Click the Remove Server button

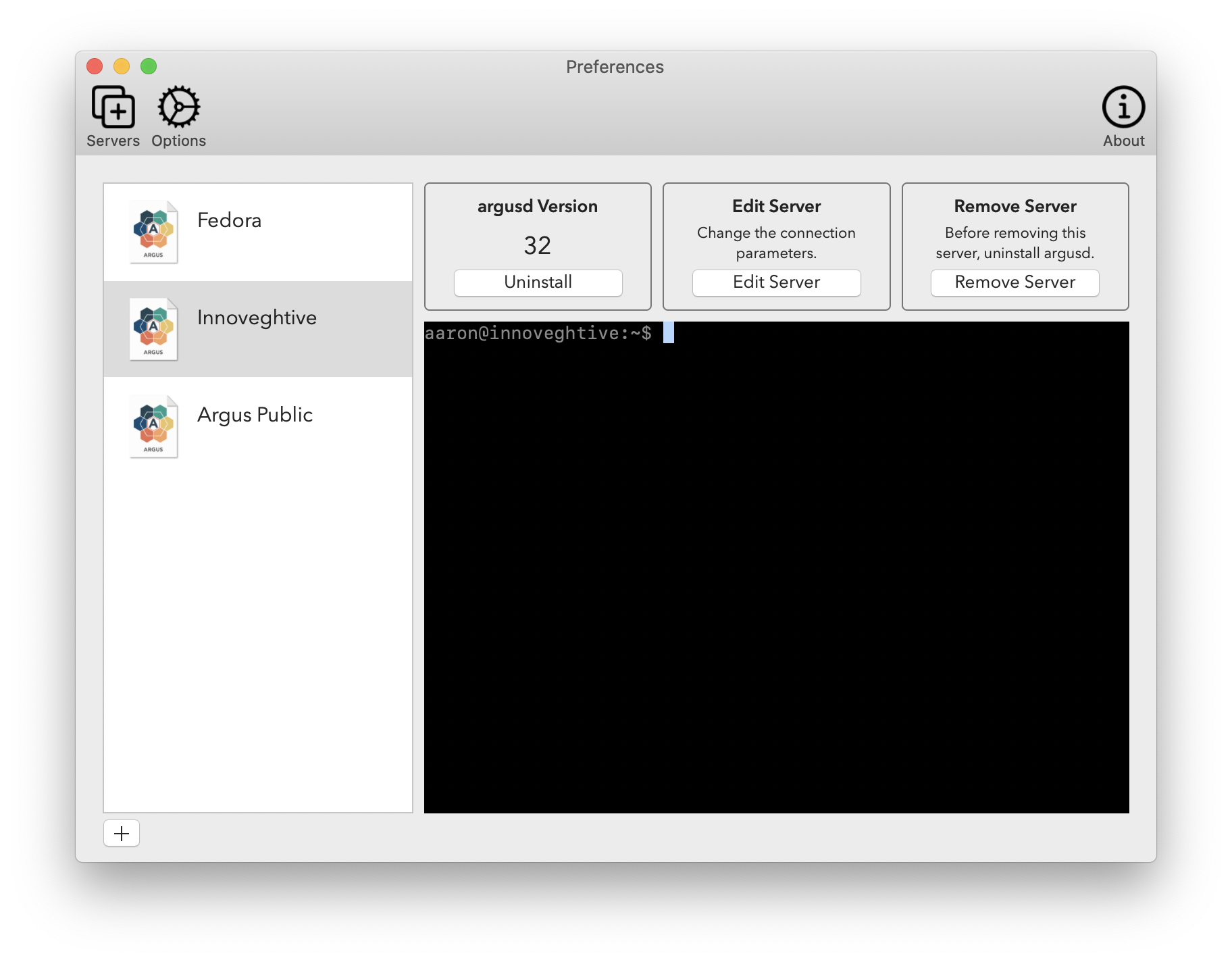1015,282
